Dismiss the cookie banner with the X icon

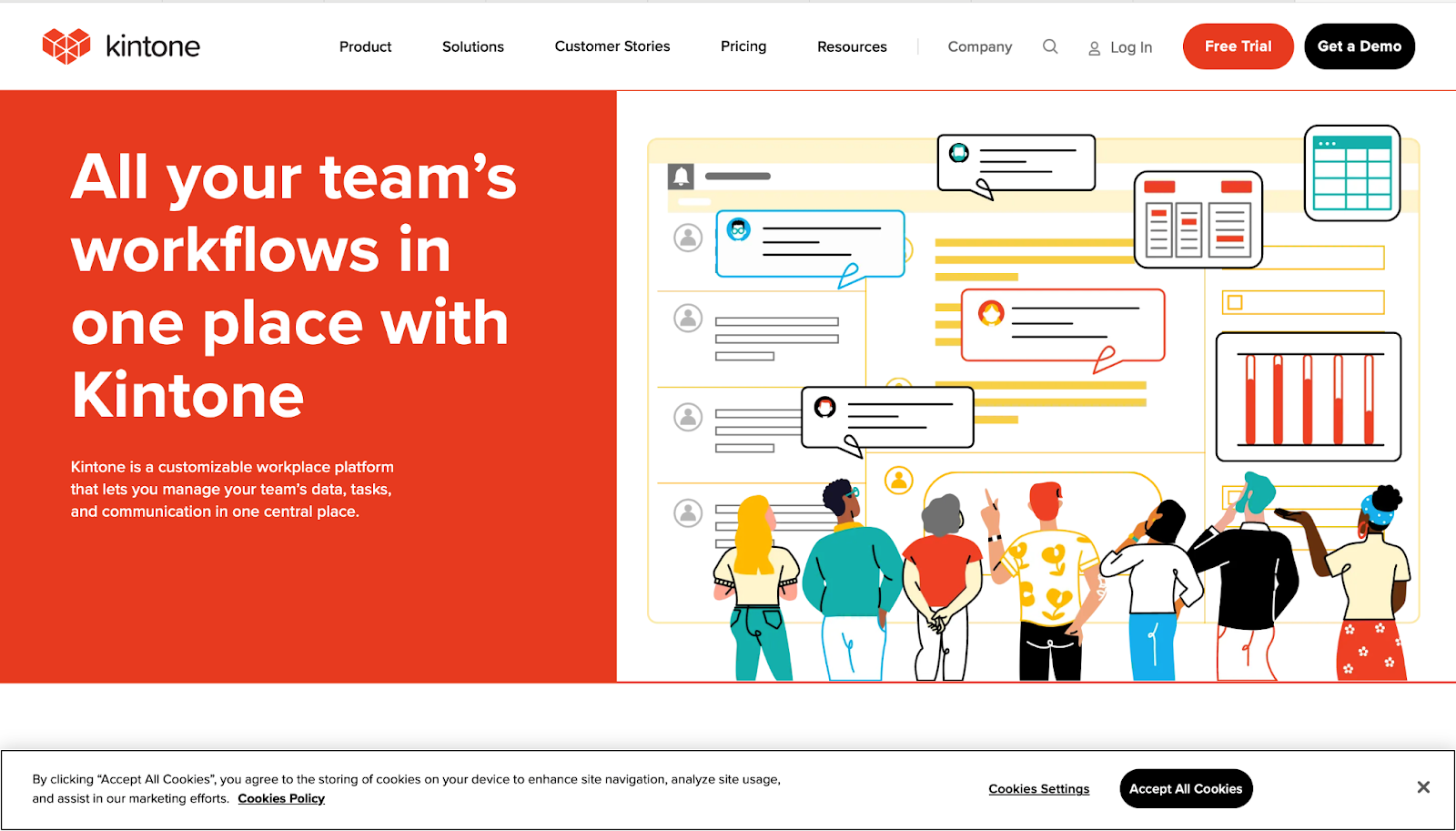click(1422, 786)
